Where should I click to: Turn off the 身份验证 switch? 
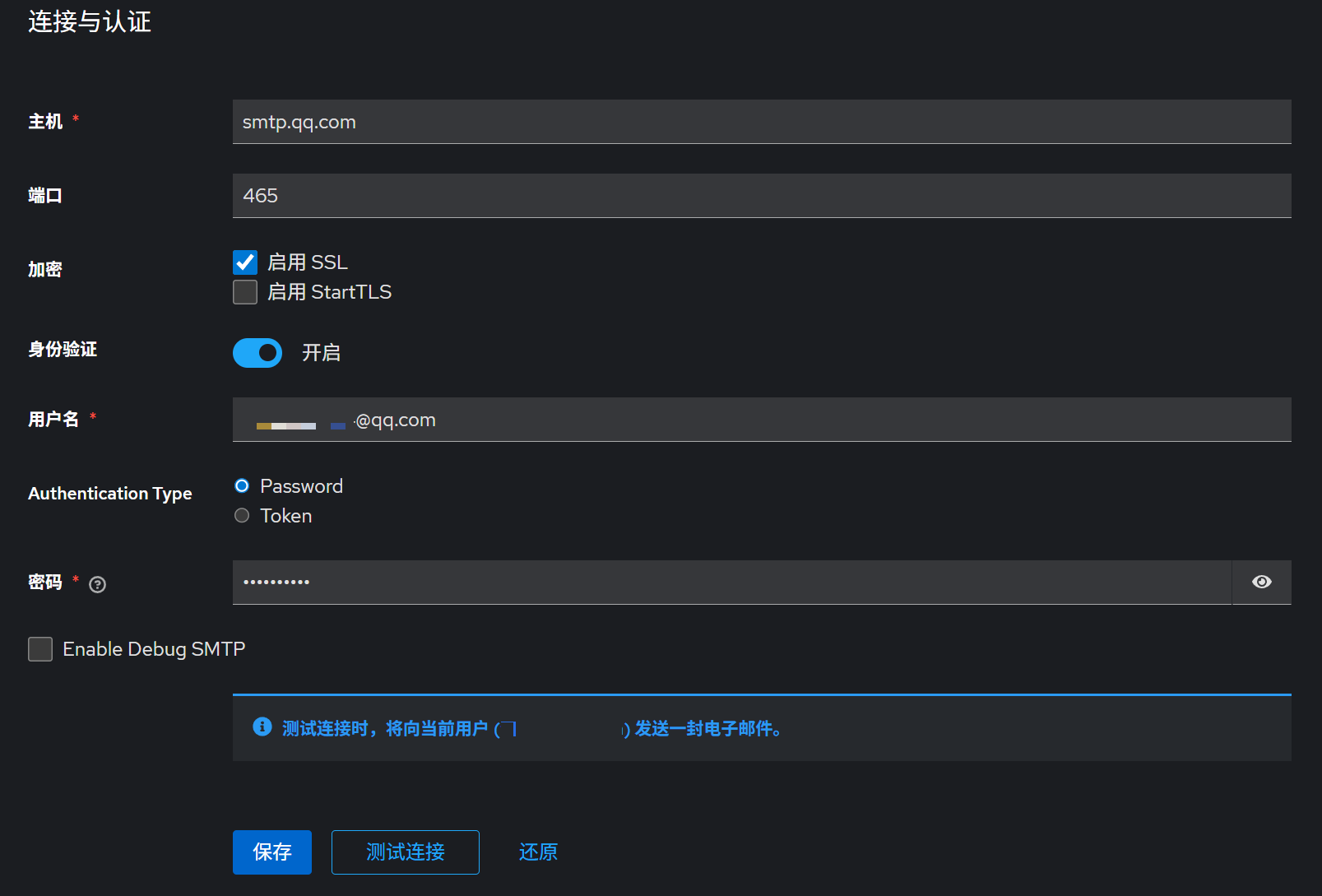click(x=257, y=353)
